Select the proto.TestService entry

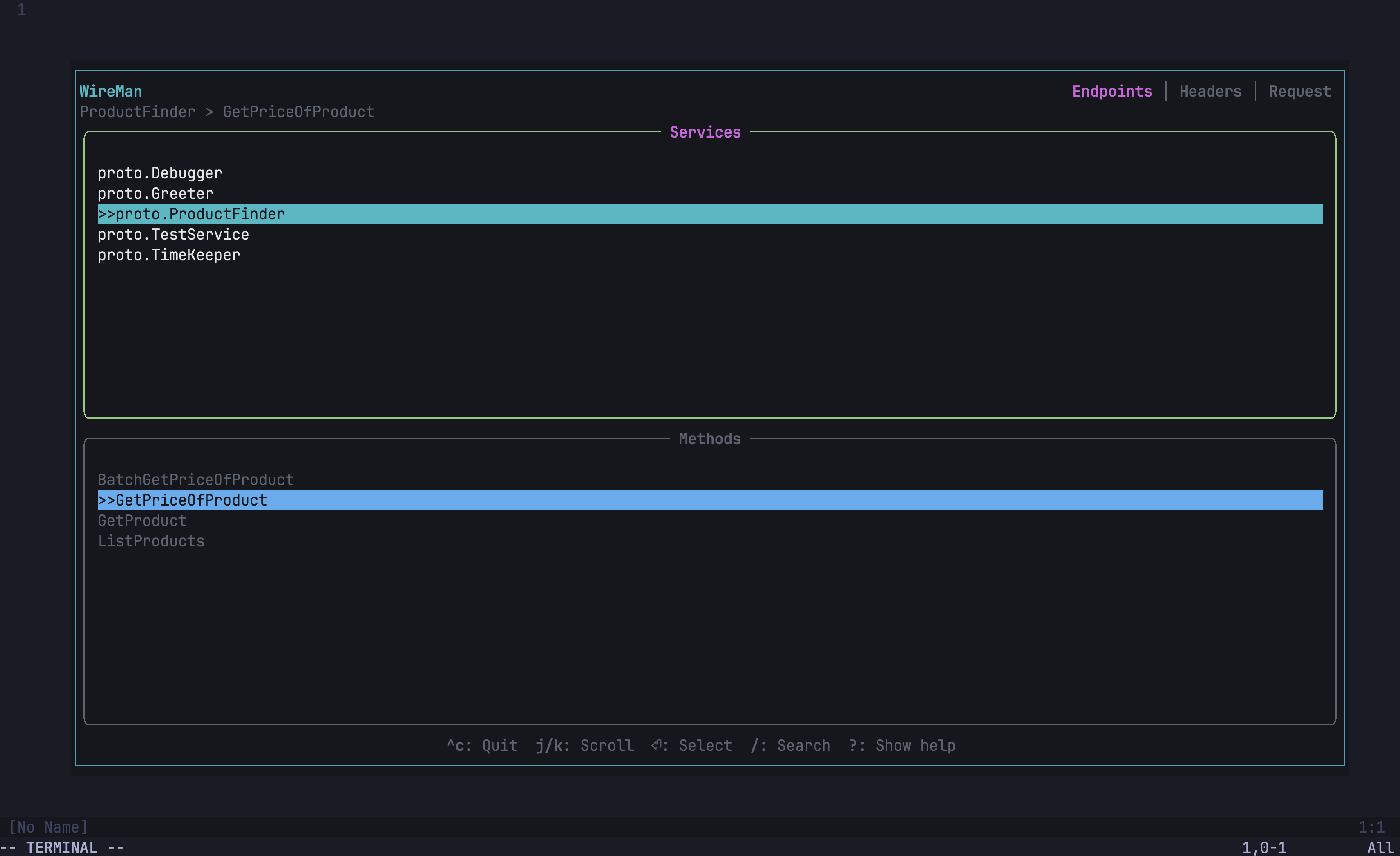pos(173,234)
